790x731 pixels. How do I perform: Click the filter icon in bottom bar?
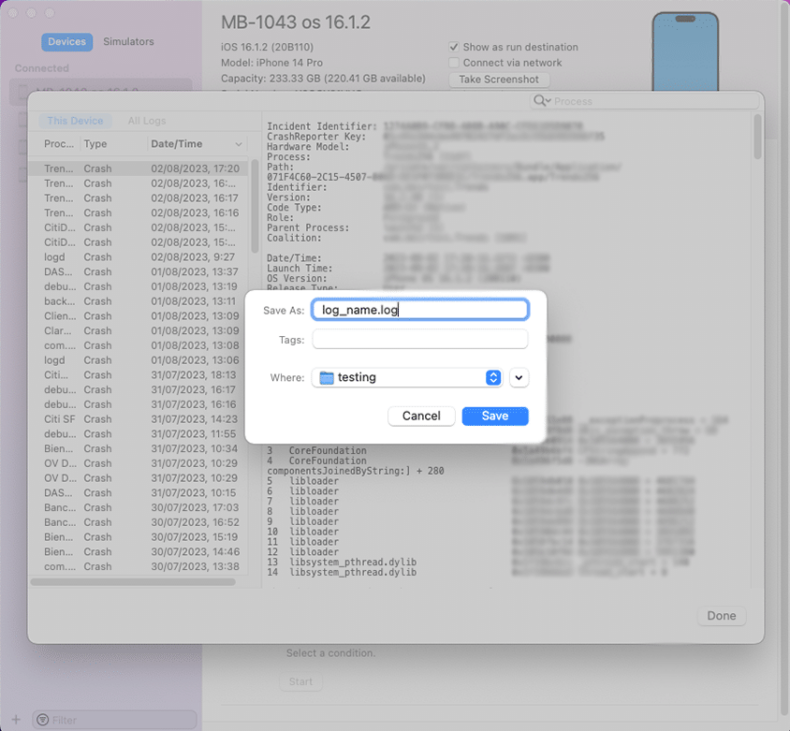click(x=42, y=719)
